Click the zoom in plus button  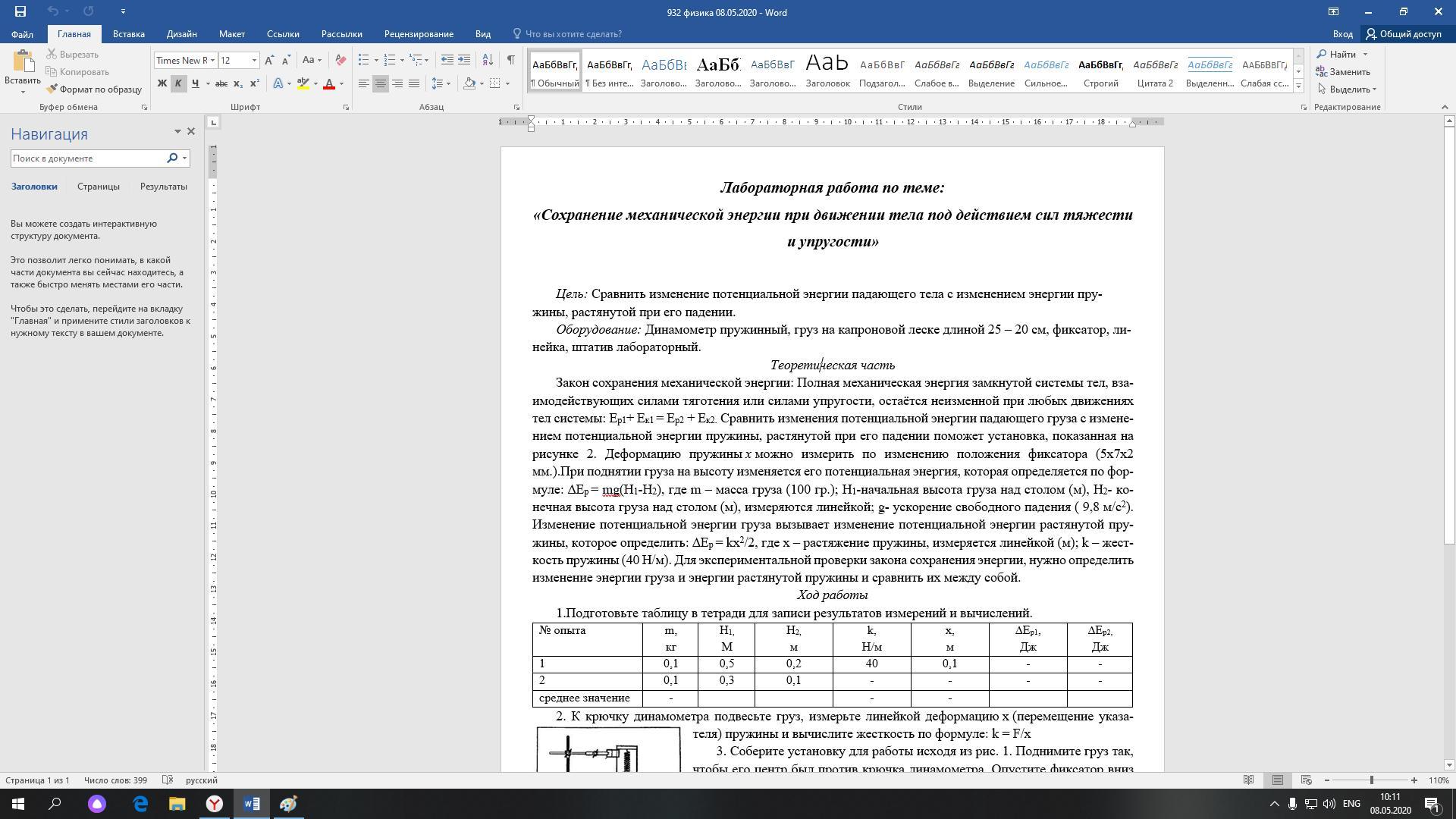pyautogui.click(x=1414, y=780)
